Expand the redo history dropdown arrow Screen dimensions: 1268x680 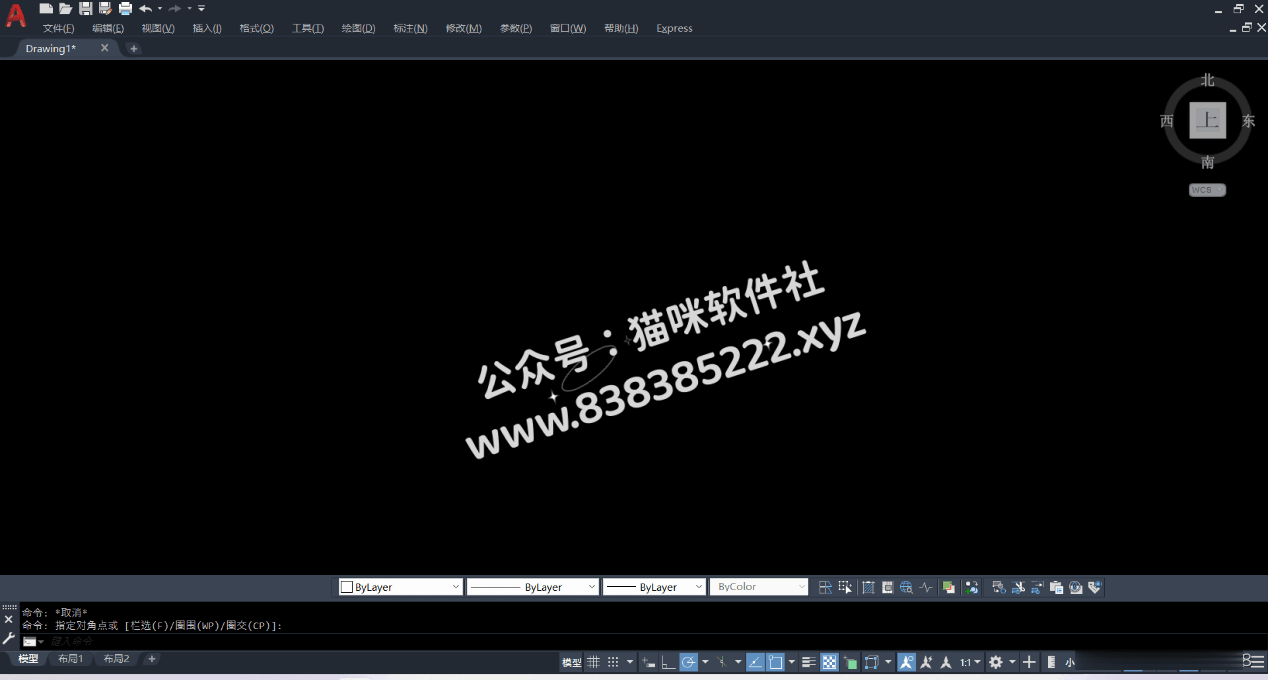point(189,8)
